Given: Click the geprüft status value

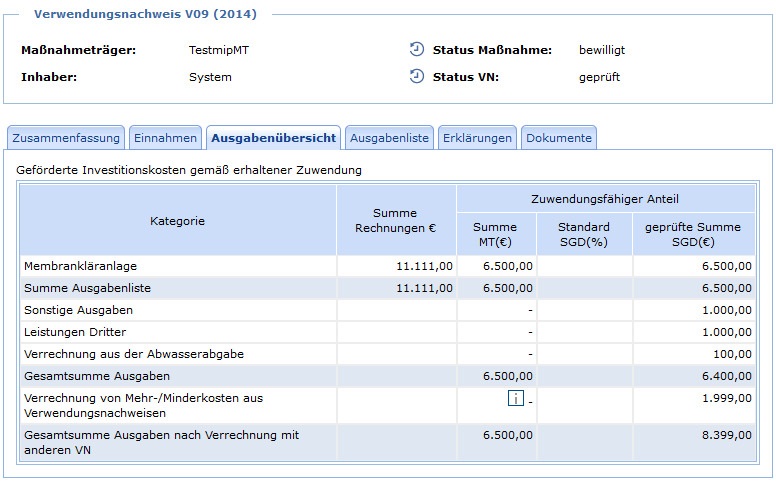Looking at the screenshot, I should [599, 77].
